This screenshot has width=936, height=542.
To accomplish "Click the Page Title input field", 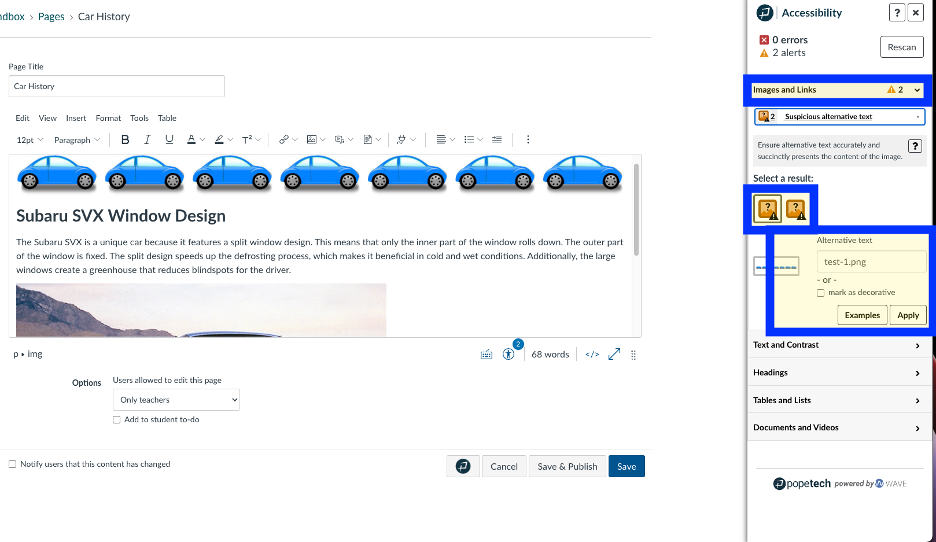I will [116, 86].
